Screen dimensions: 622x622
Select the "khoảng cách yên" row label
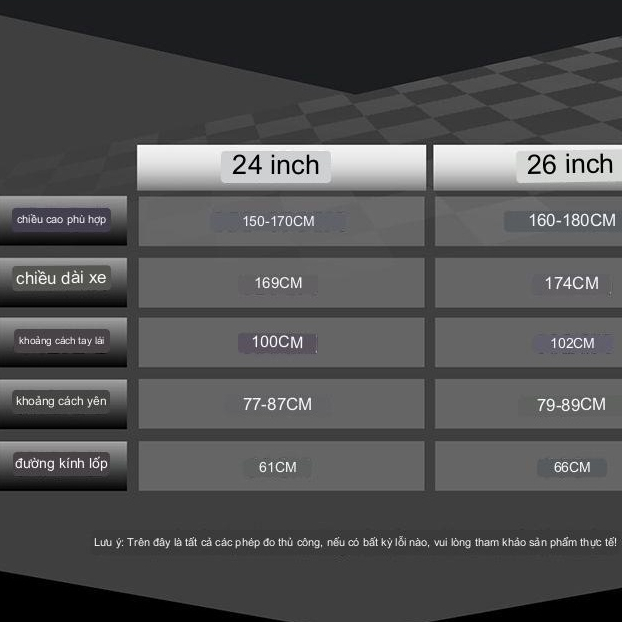62,402
